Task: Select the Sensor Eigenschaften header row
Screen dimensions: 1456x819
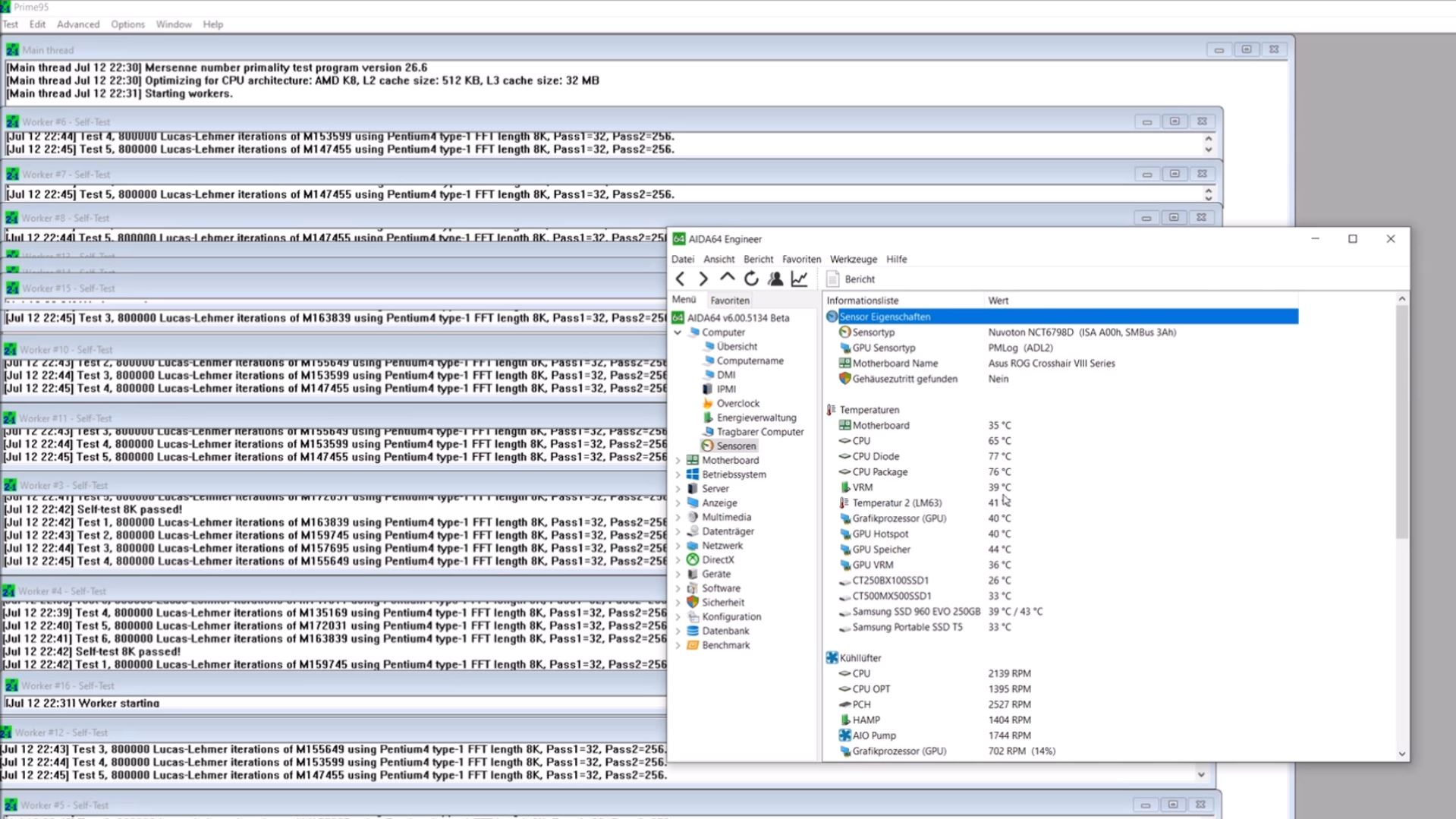Action: click(884, 317)
